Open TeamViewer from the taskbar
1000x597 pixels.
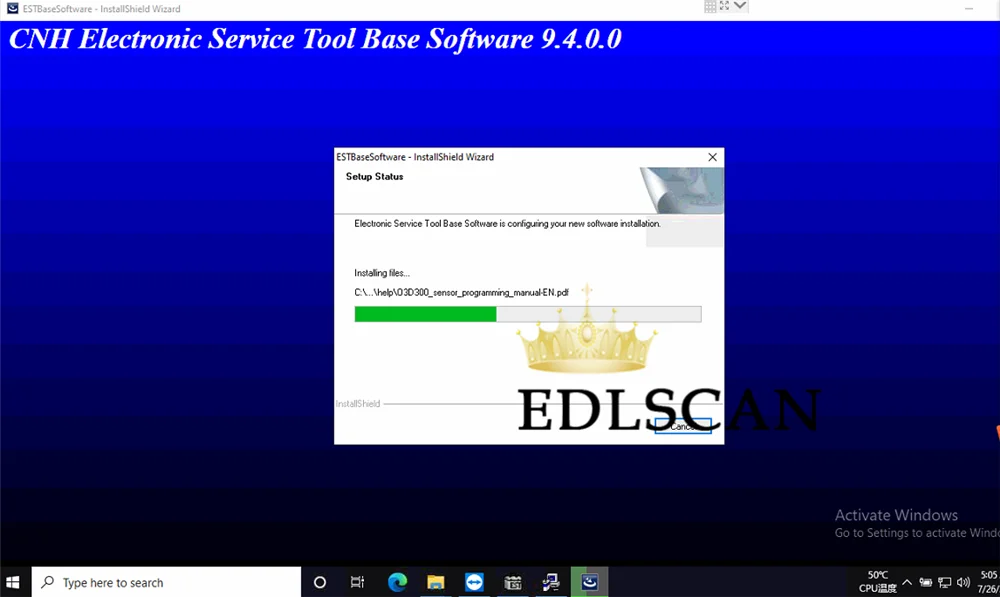click(x=474, y=582)
